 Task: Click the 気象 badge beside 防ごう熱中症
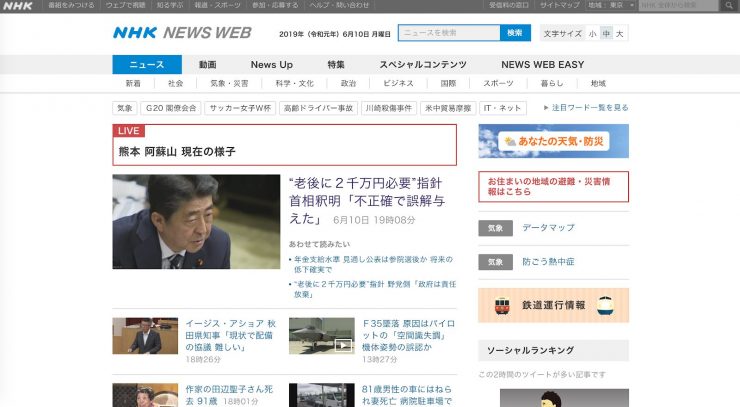click(495, 262)
